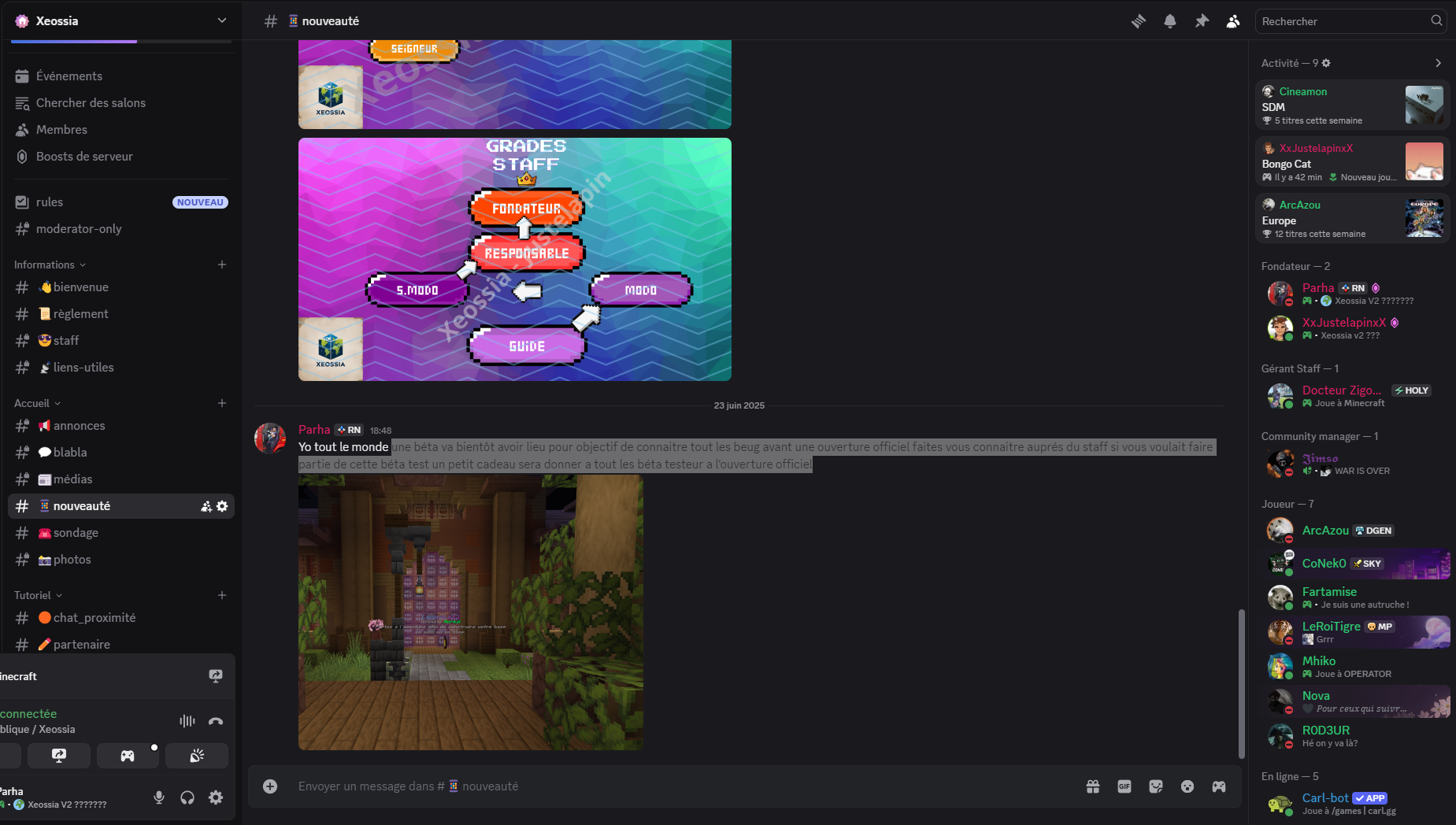Open the Minecraft screenshot attachment
This screenshot has width=1456, height=825.
point(471,612)
